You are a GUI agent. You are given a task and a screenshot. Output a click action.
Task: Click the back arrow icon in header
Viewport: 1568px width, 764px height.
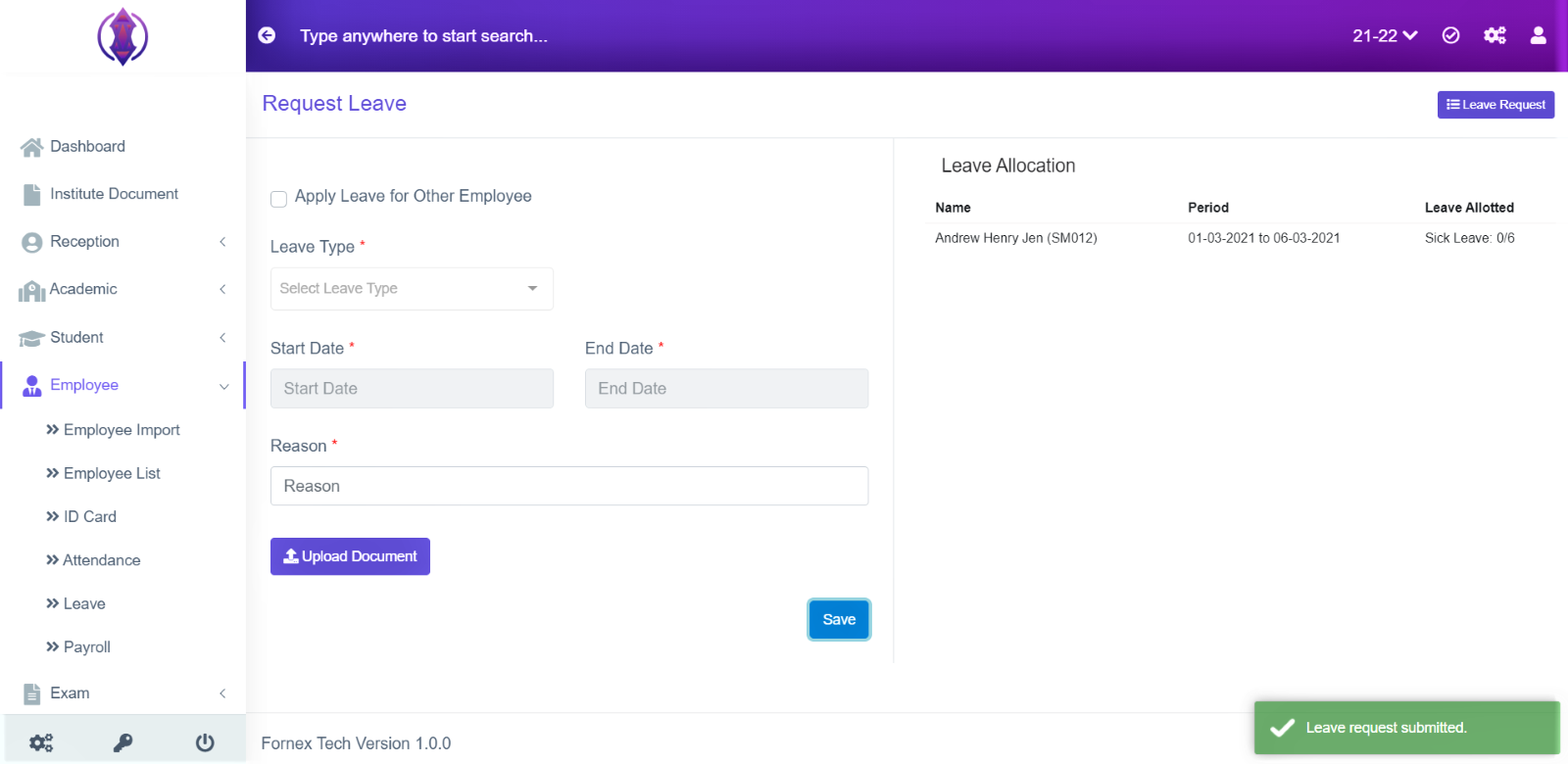[x=267, y=35]
